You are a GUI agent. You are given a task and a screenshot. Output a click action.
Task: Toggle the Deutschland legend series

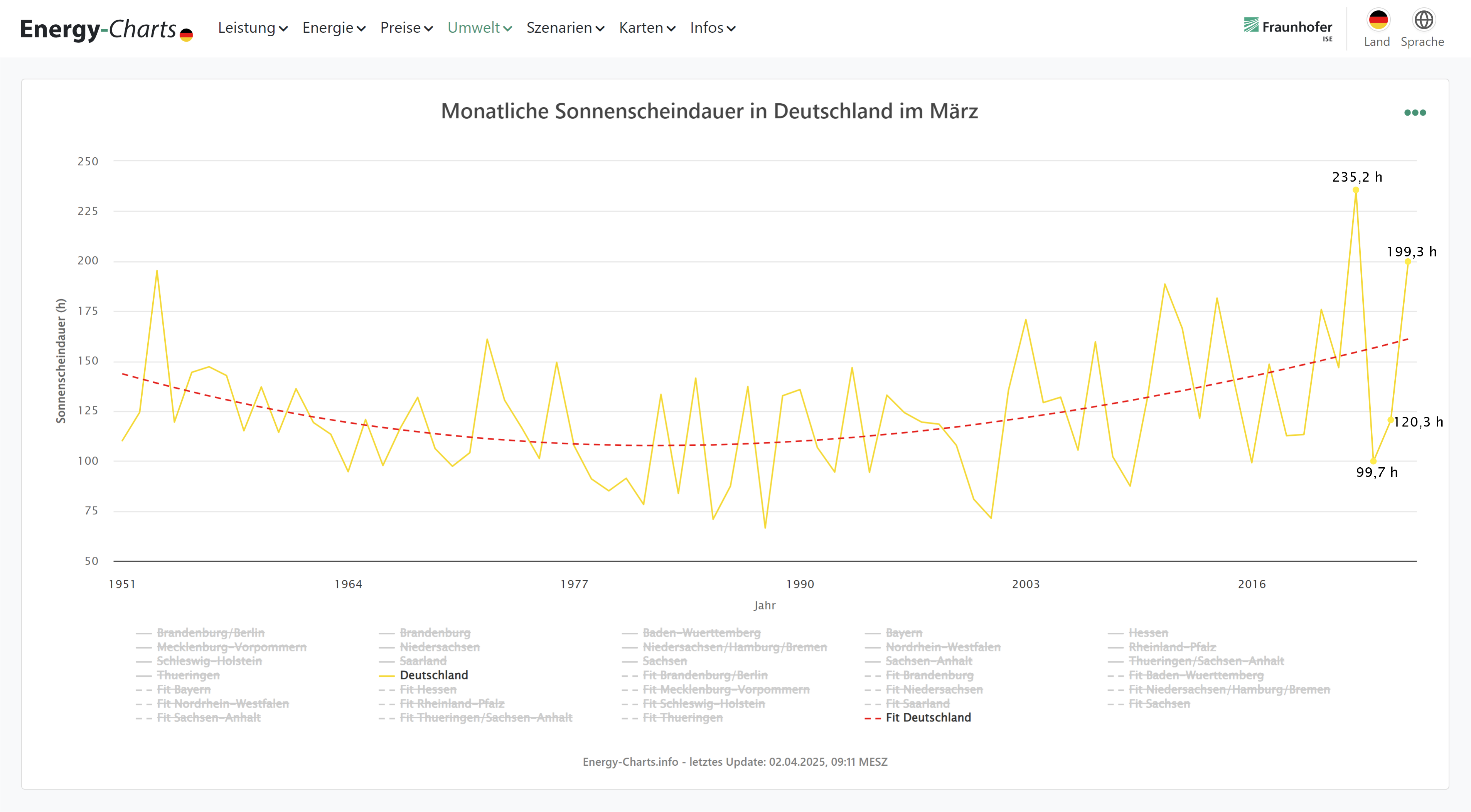click(424, 675)
